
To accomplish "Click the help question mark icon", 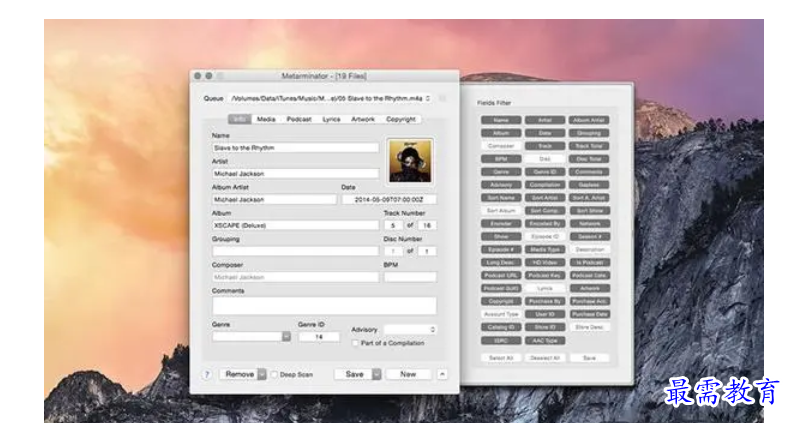I will coord(207,374).
